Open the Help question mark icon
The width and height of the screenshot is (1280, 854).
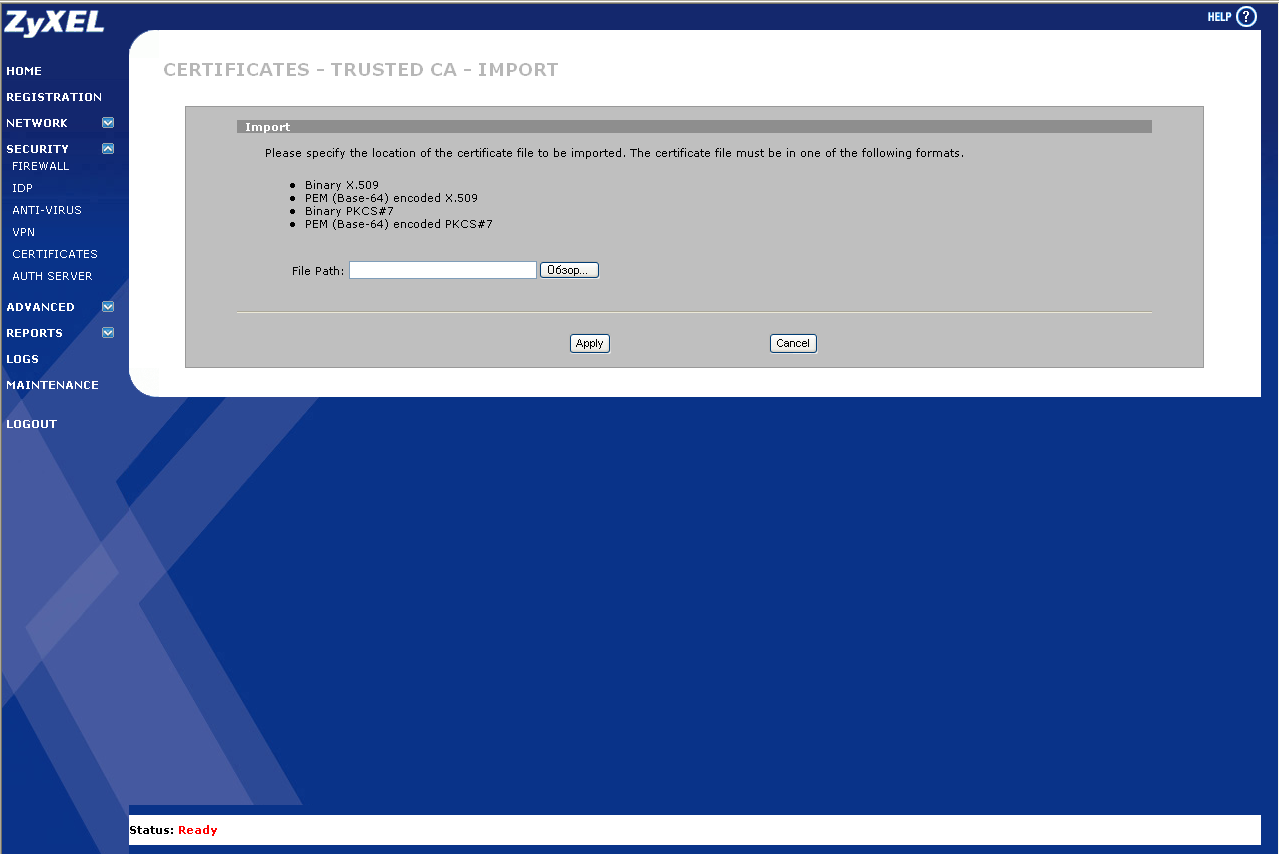click(1245, 17)
